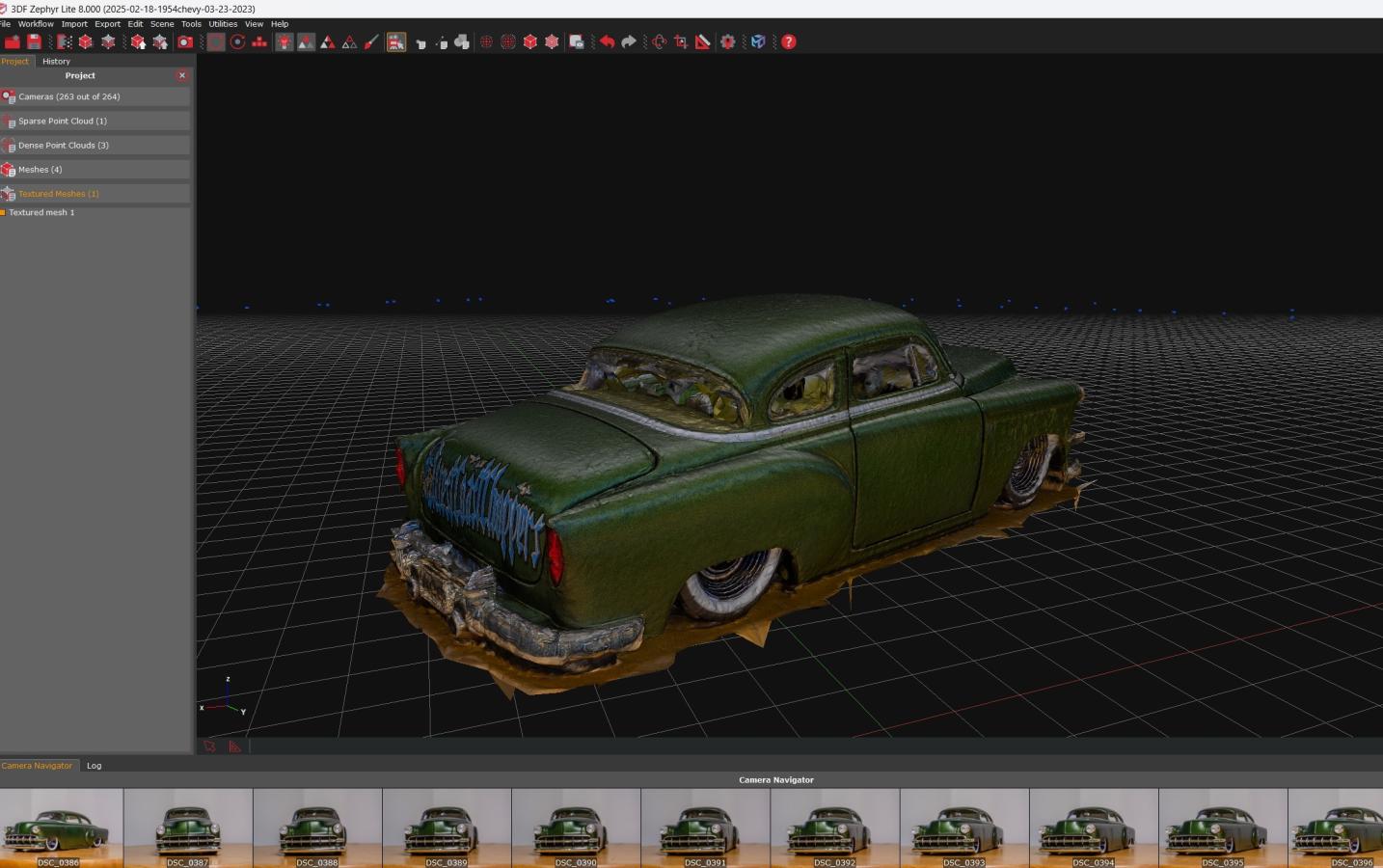Click the red camera screenshot icon
Viewport: 1383px width, 868px height.
(185, 41)
